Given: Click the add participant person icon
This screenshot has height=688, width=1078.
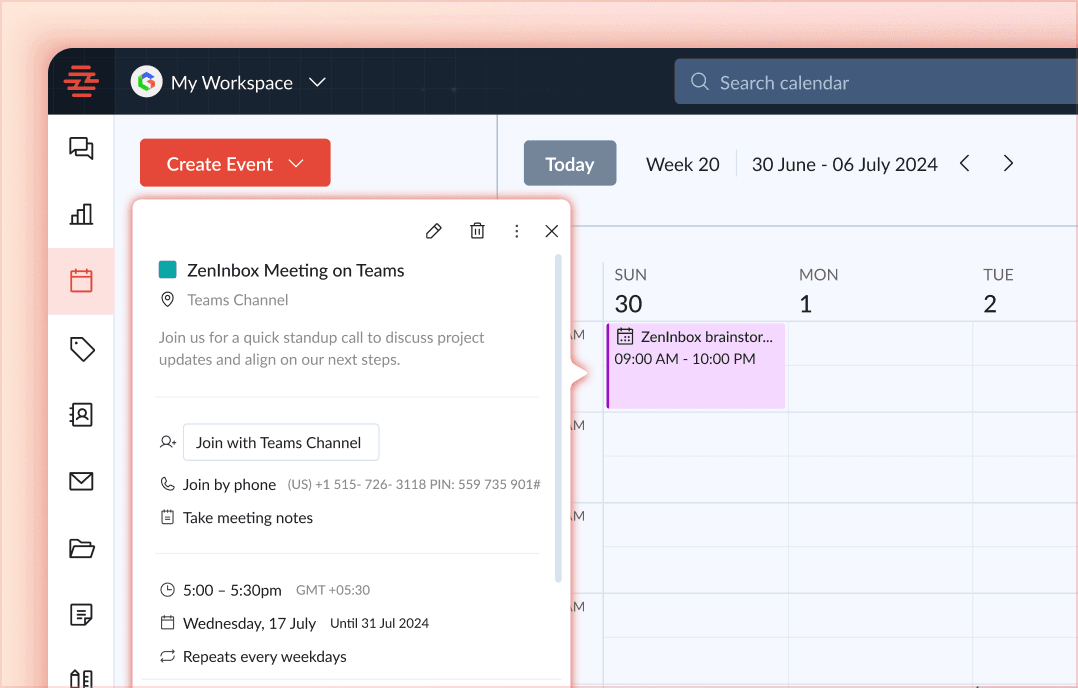Looking at the screenshot, I should point(168,442).
